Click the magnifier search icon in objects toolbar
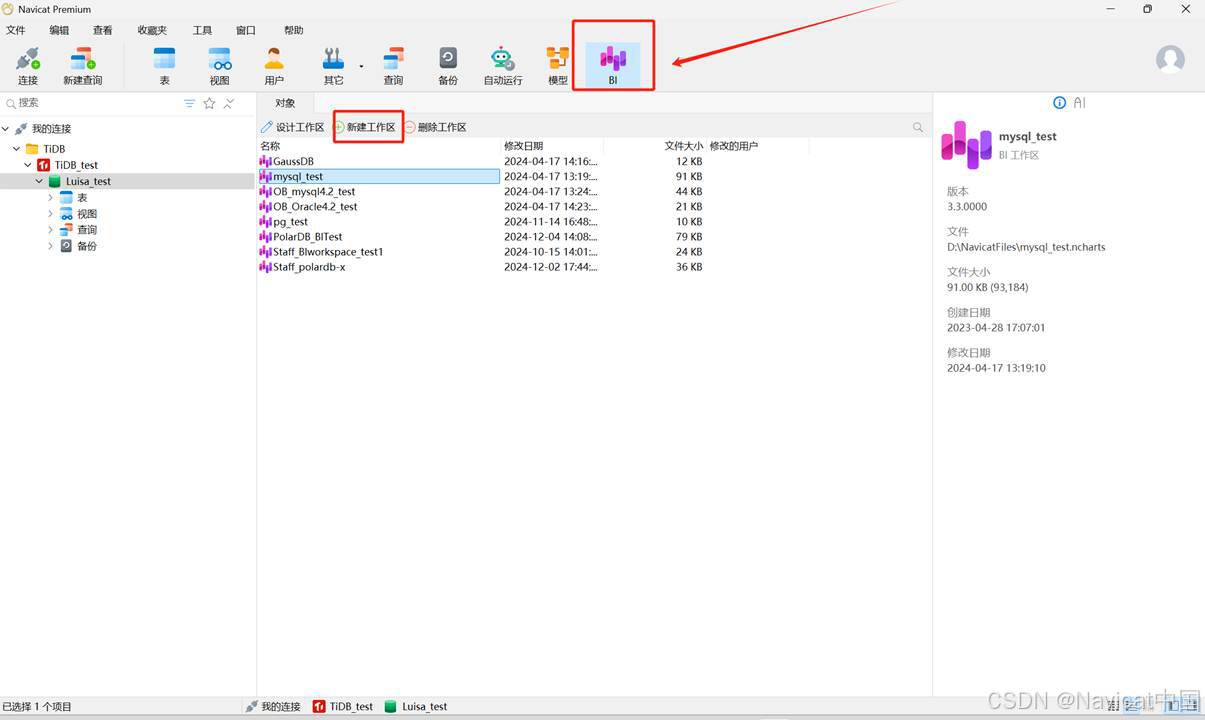This screenshot has width=1205, height=720. click(x=918, y=128)
